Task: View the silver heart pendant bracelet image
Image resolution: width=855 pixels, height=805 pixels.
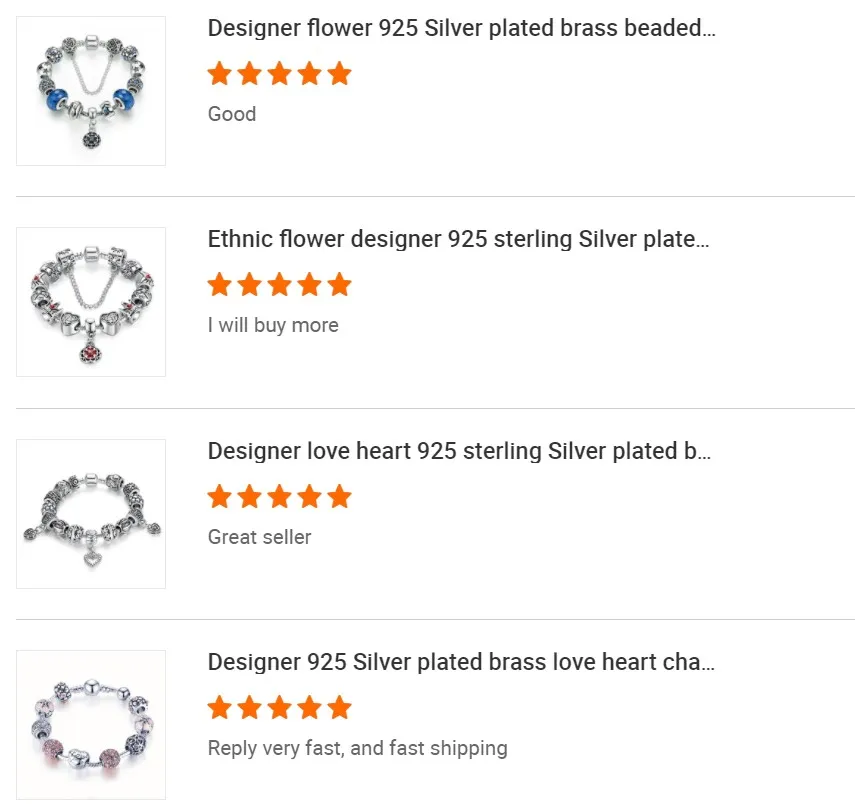Action: pos(91,514)
